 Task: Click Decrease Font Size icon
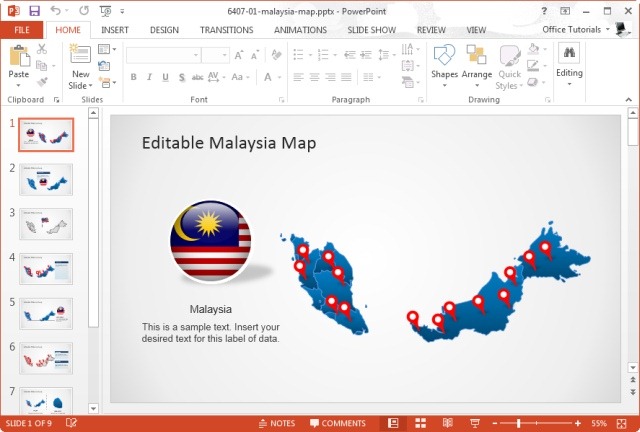click(x=255, y=55)
